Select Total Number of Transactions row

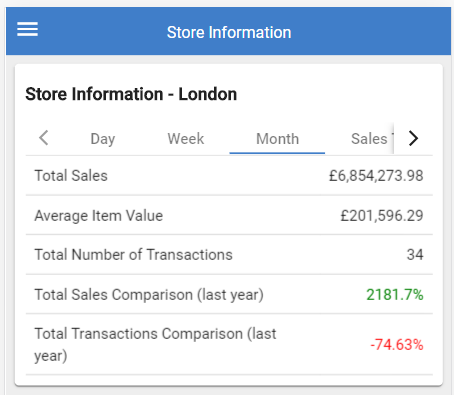tap(229, 255)
